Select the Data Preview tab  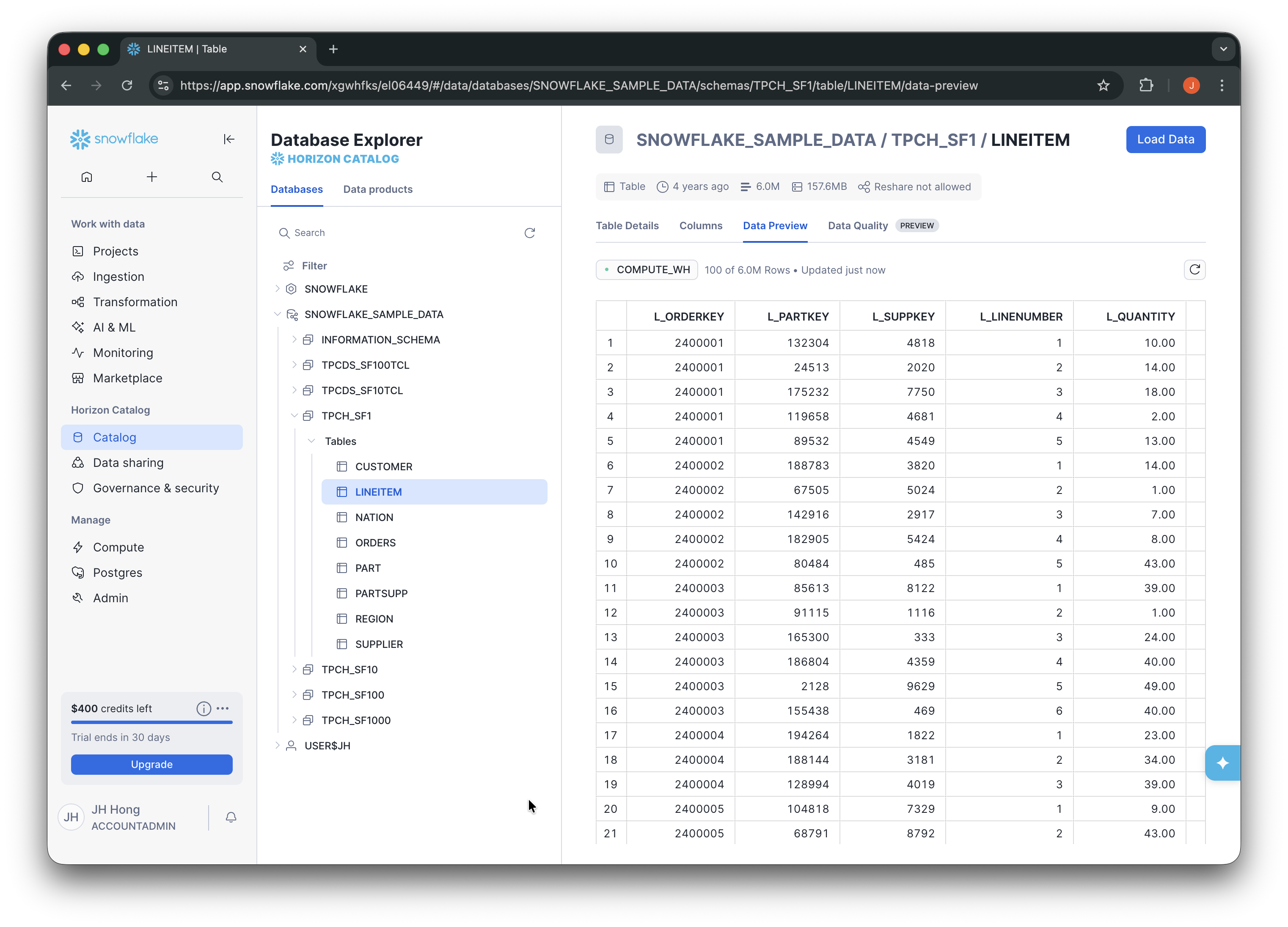pos(775,226)
